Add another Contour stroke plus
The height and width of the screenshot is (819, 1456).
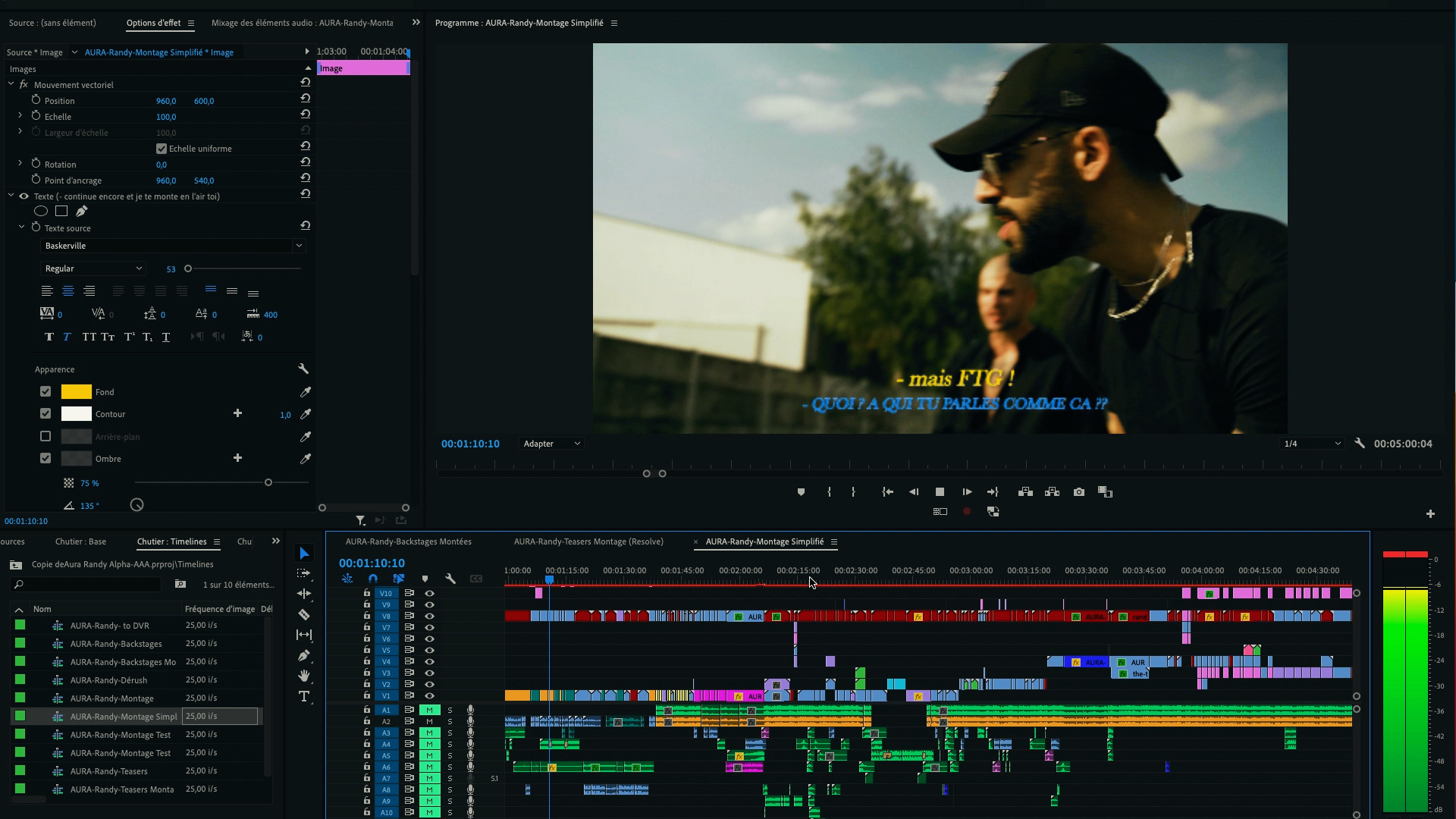(237, 413)
